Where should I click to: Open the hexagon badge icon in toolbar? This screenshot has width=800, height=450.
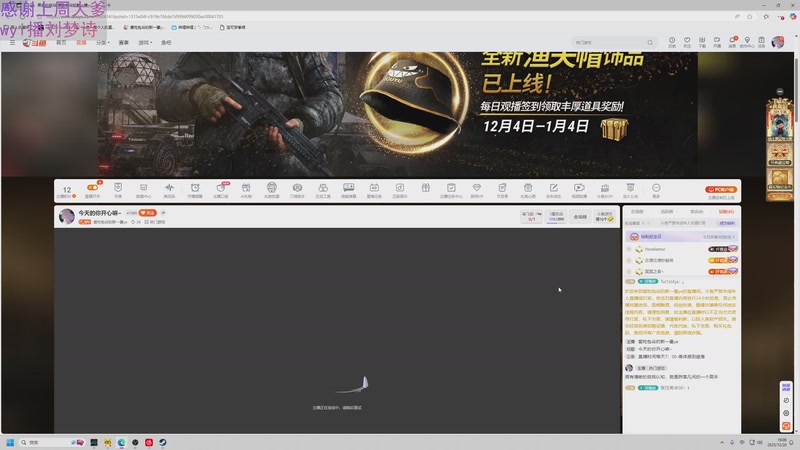coord(297,188)
